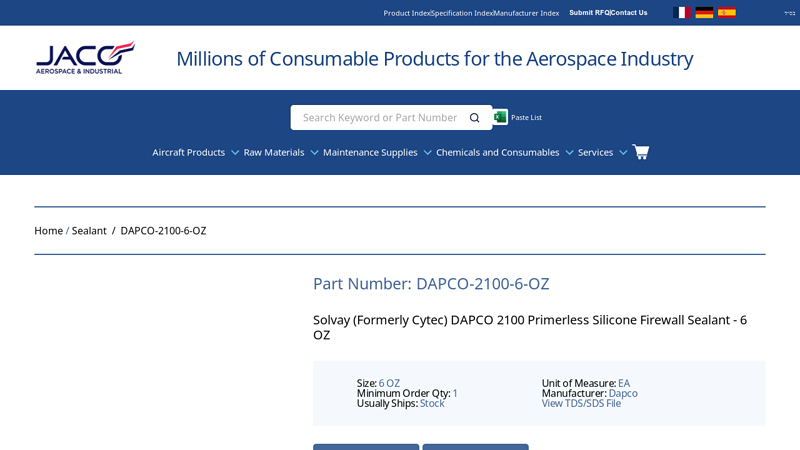The width and height of the screenshot is (800, 450).
Task: Click the JACO Aerospace & Industrial logo
Action: [x=85, y=58]
